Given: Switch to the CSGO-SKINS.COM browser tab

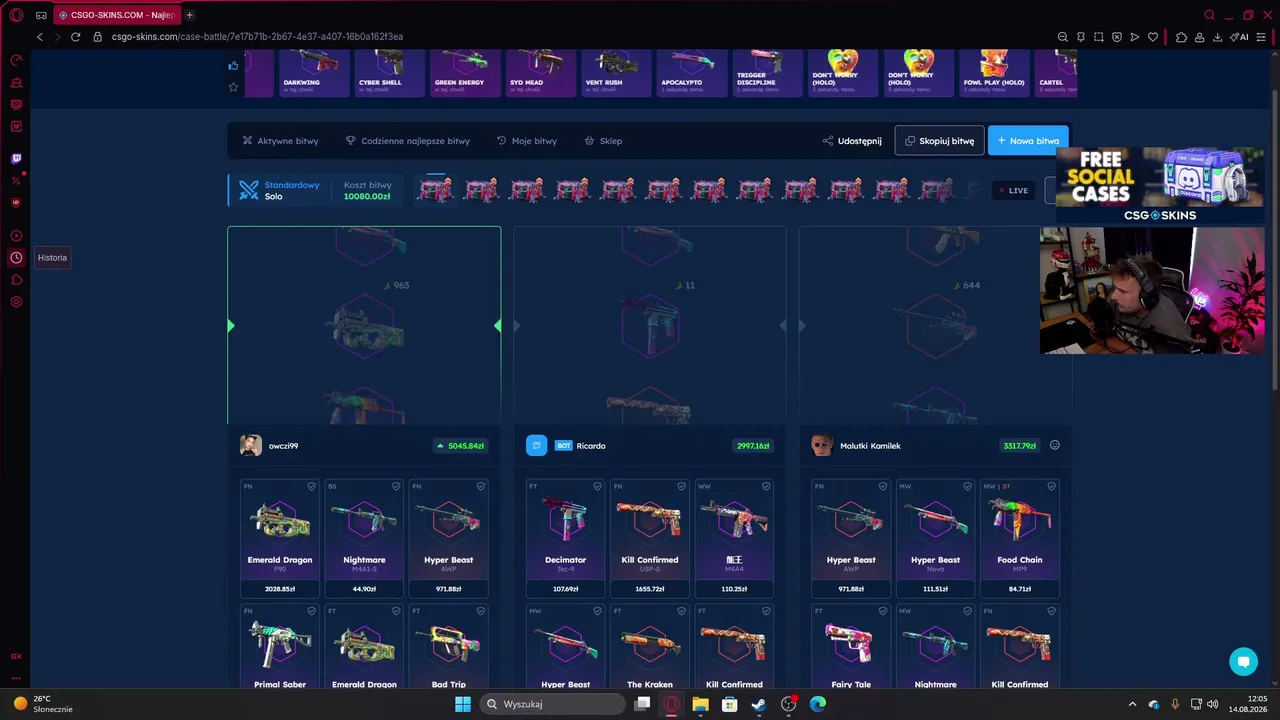Looking at the screenshot, I should pos(116,15).
